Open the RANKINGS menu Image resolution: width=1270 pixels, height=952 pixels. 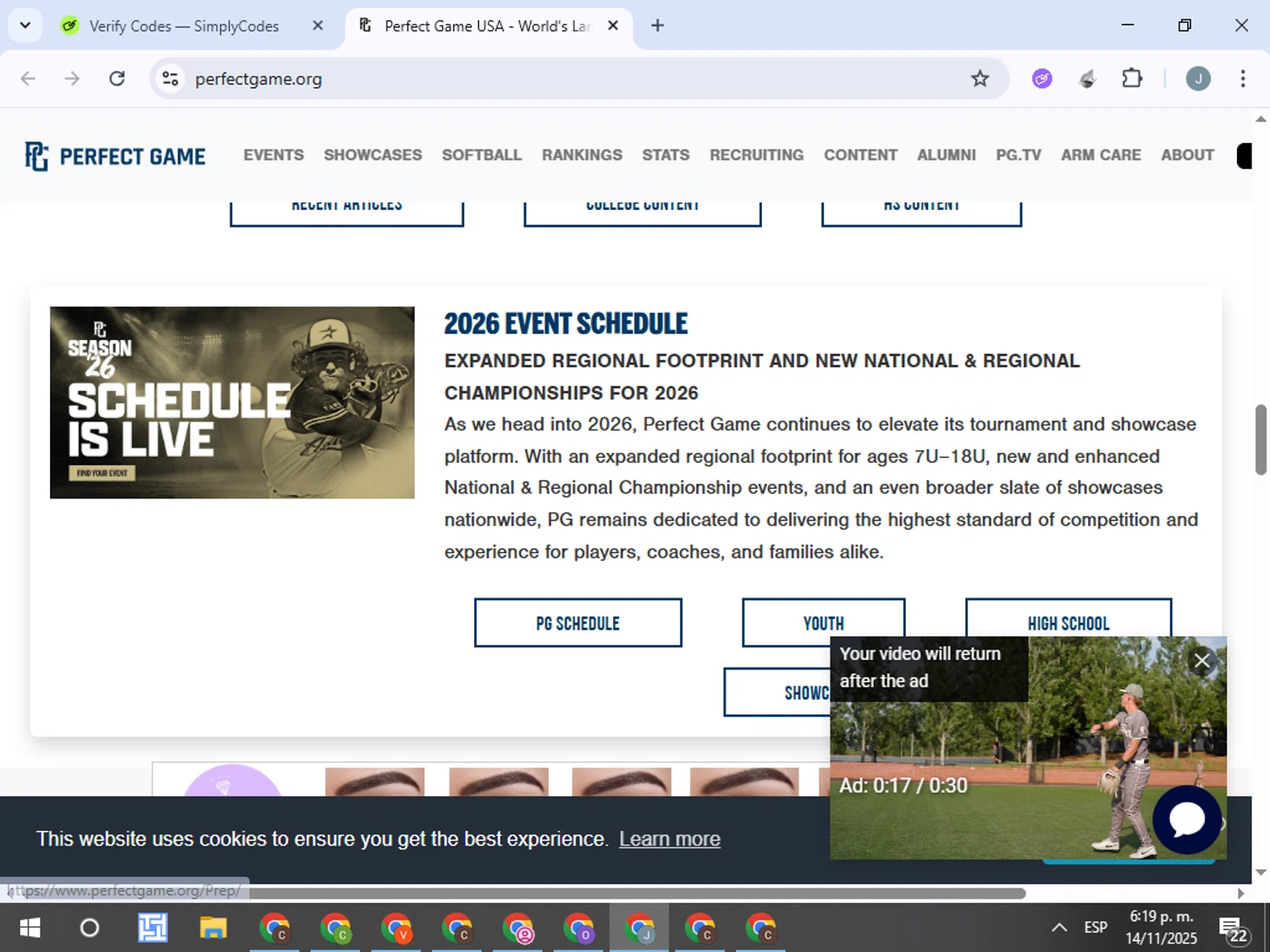[x=582, y=155]
